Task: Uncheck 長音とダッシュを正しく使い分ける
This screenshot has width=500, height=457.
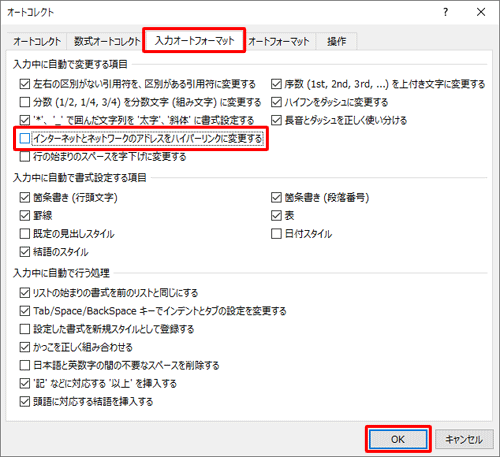Action: click(x=276, y=120)
